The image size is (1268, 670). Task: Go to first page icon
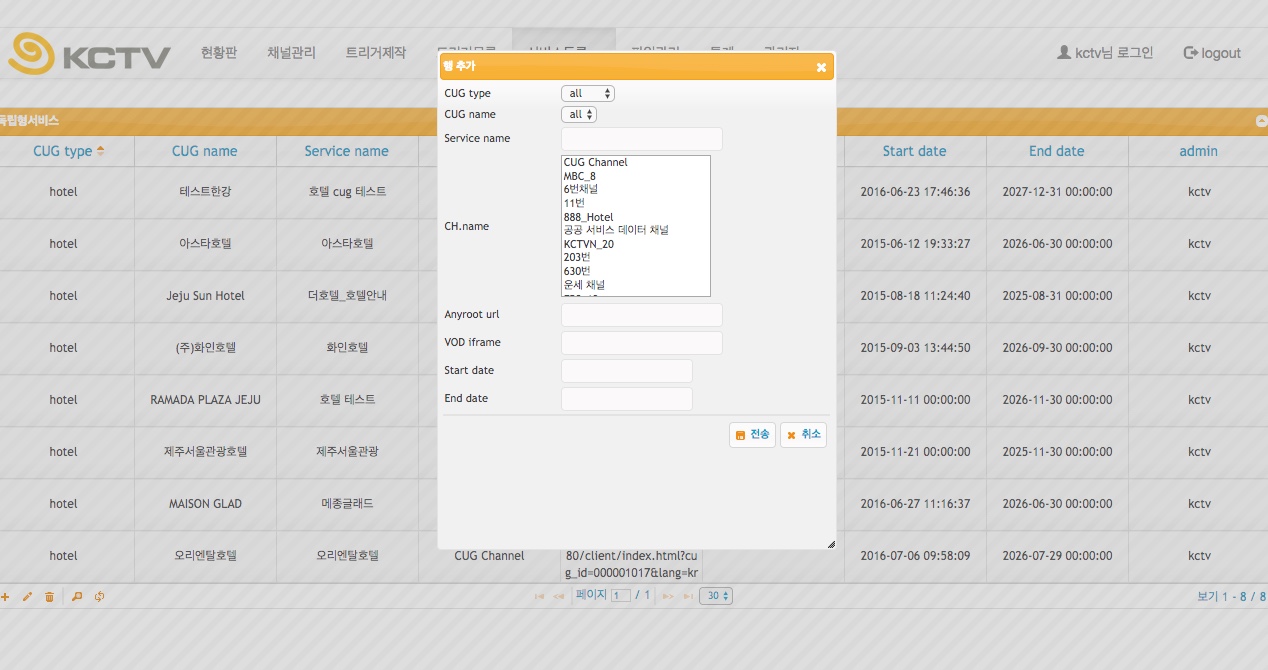[x=540, y=596]
